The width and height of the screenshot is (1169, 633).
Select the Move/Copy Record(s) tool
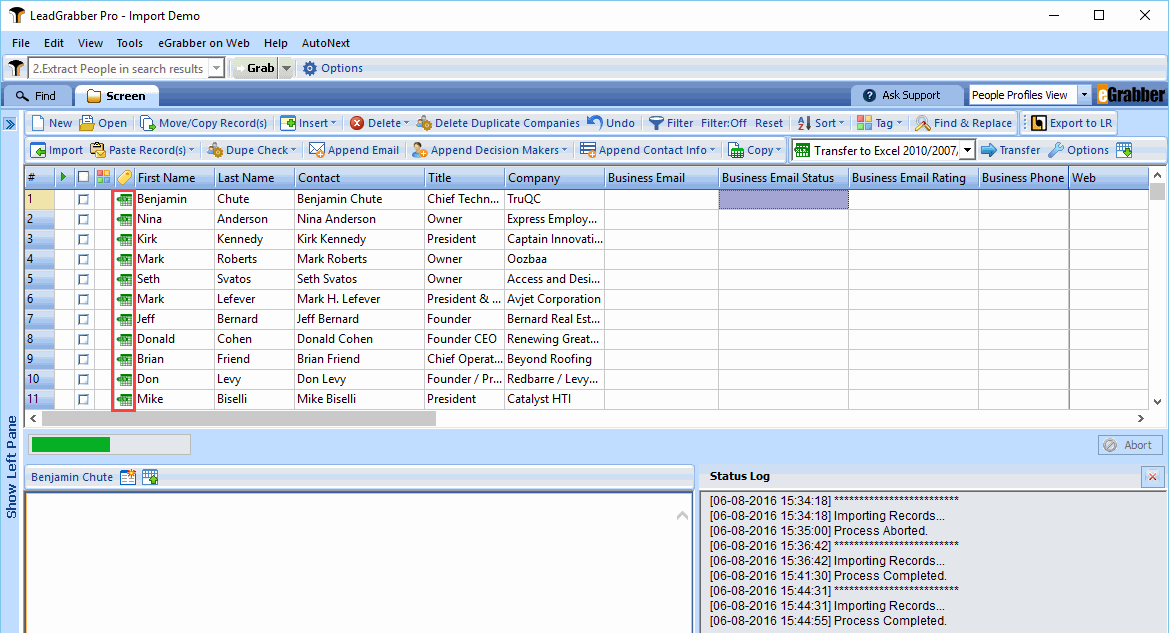pos(204,123)
